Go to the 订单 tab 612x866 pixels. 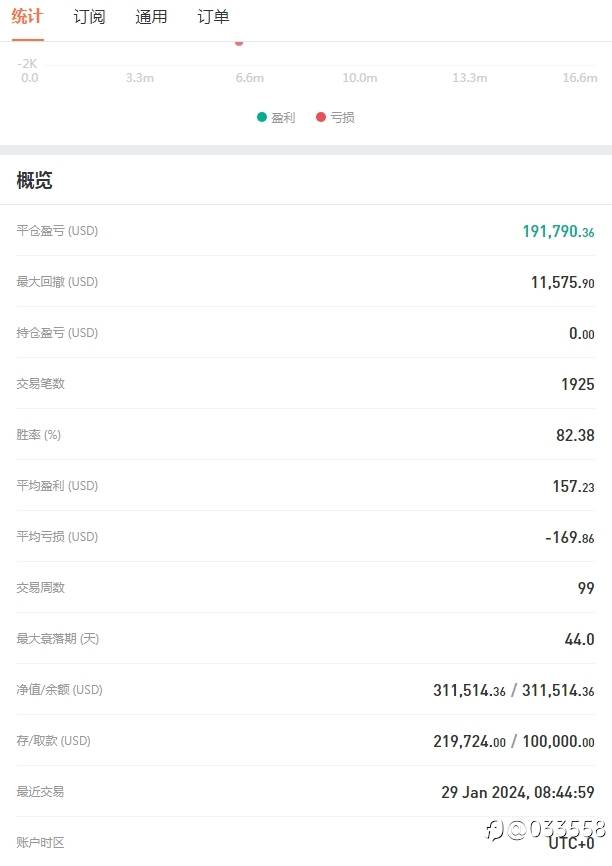coord(213,17)
